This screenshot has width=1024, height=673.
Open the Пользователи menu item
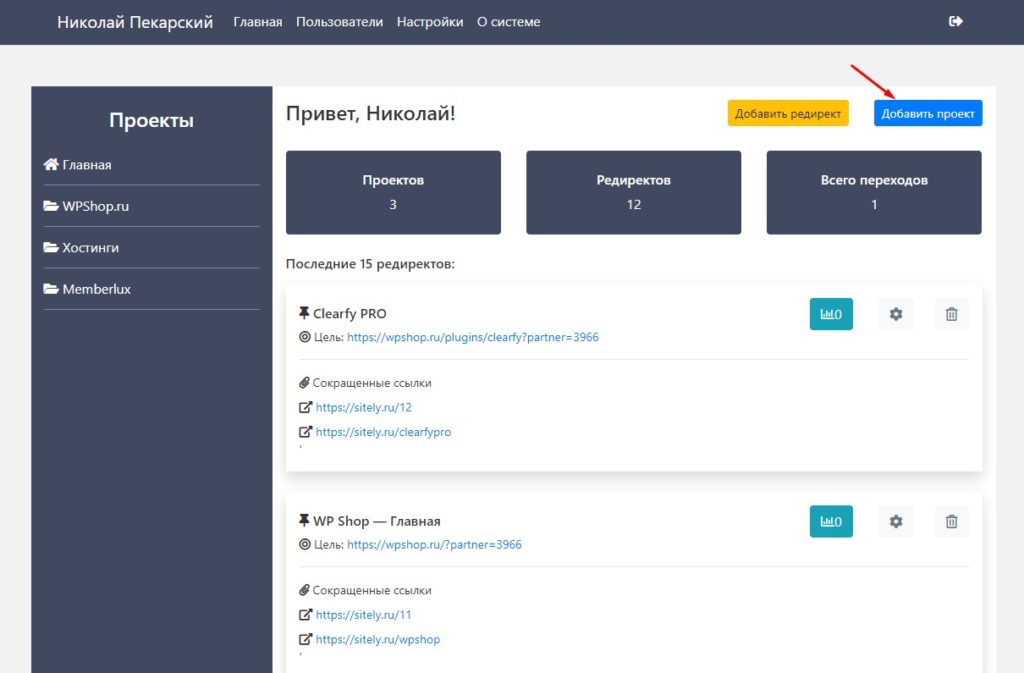point(339,22)
